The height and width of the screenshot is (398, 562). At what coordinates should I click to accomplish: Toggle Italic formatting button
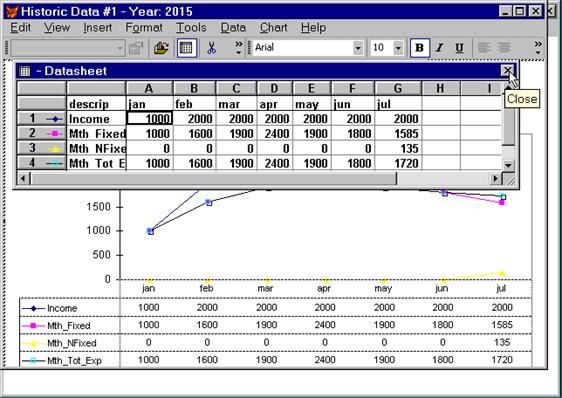[439, 48]
